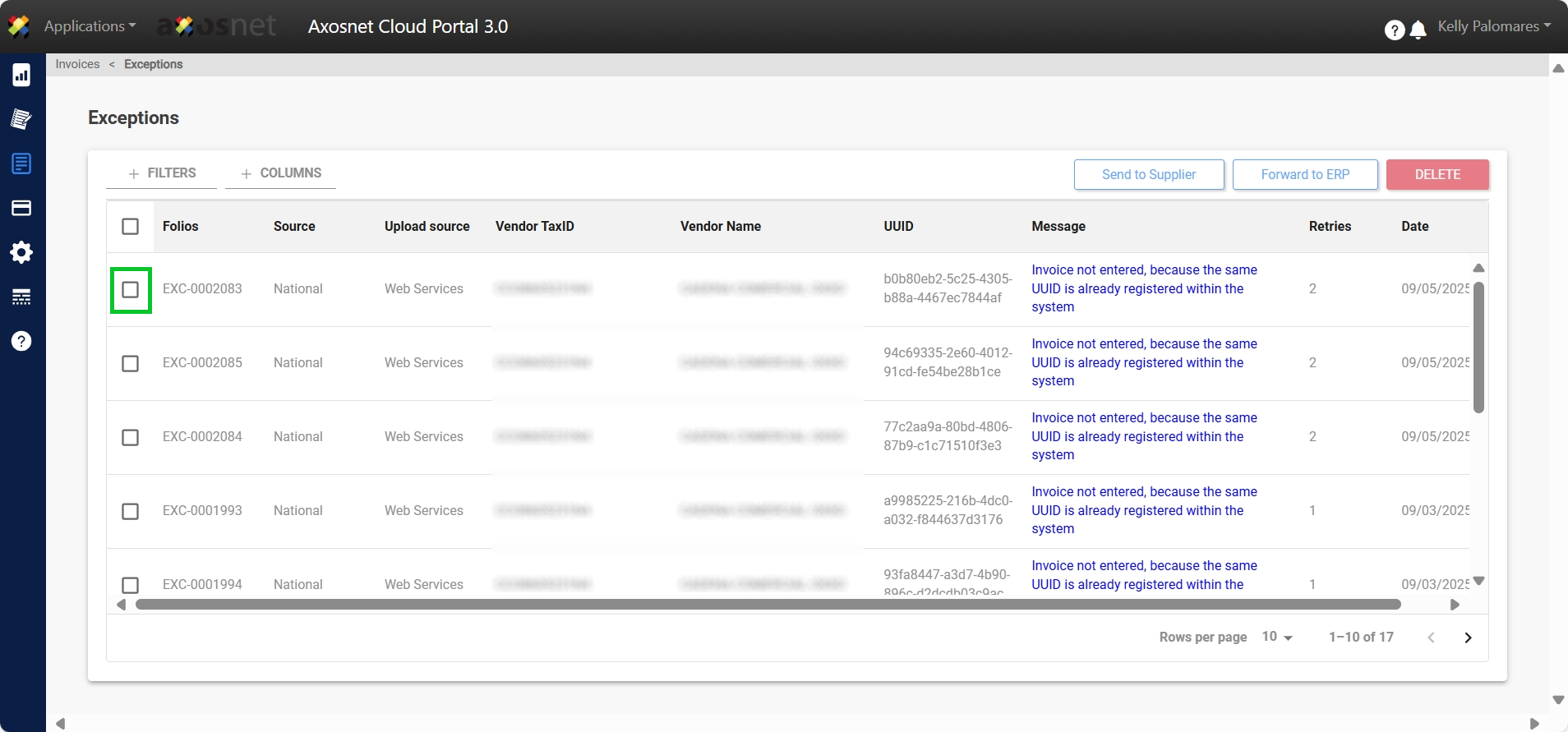Open the COLUMNS tab
Viewport: 1568px width, 732px height.
click(281, 173)
